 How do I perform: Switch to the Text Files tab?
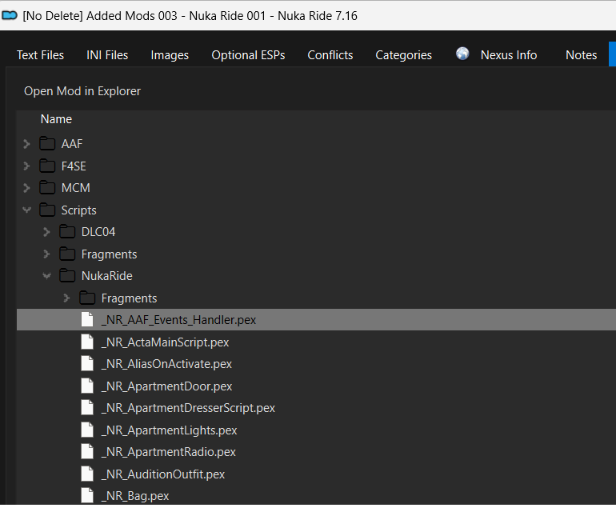(x=40, y=55)
